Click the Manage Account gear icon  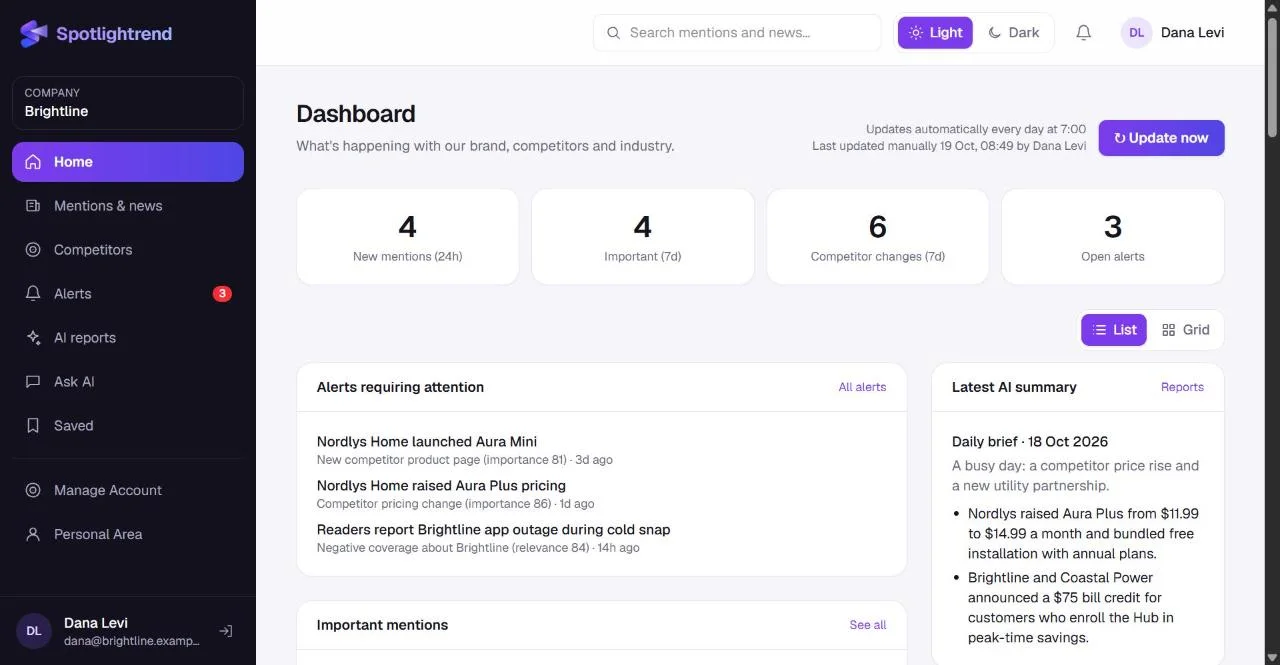33,490
